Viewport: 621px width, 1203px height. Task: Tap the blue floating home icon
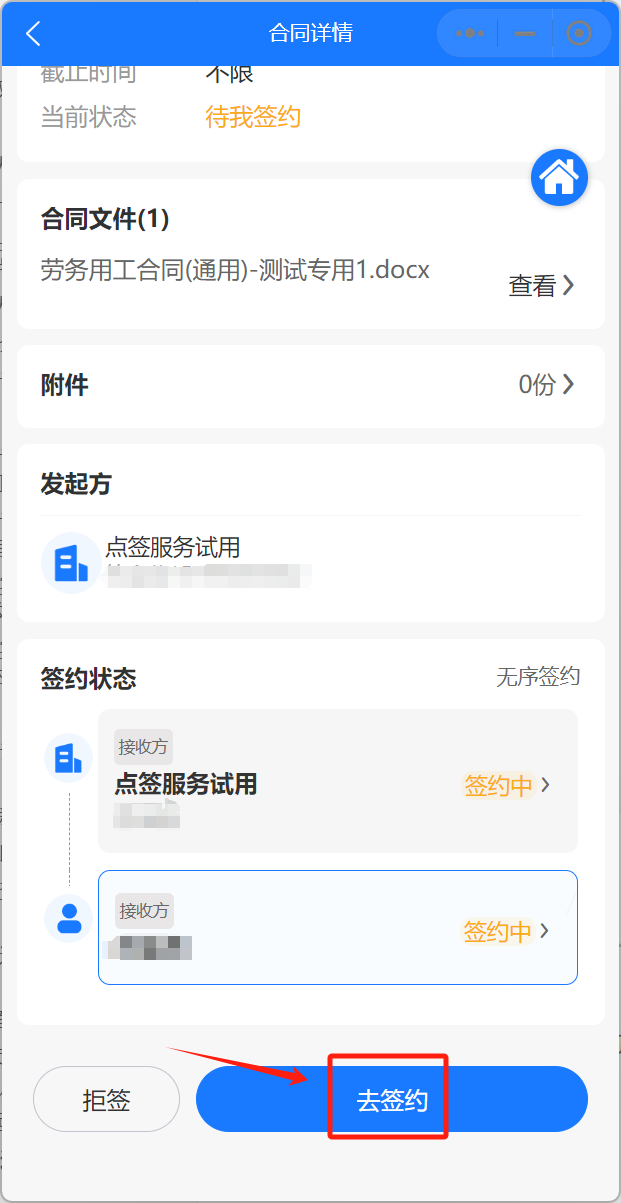[x=559, y=178]
